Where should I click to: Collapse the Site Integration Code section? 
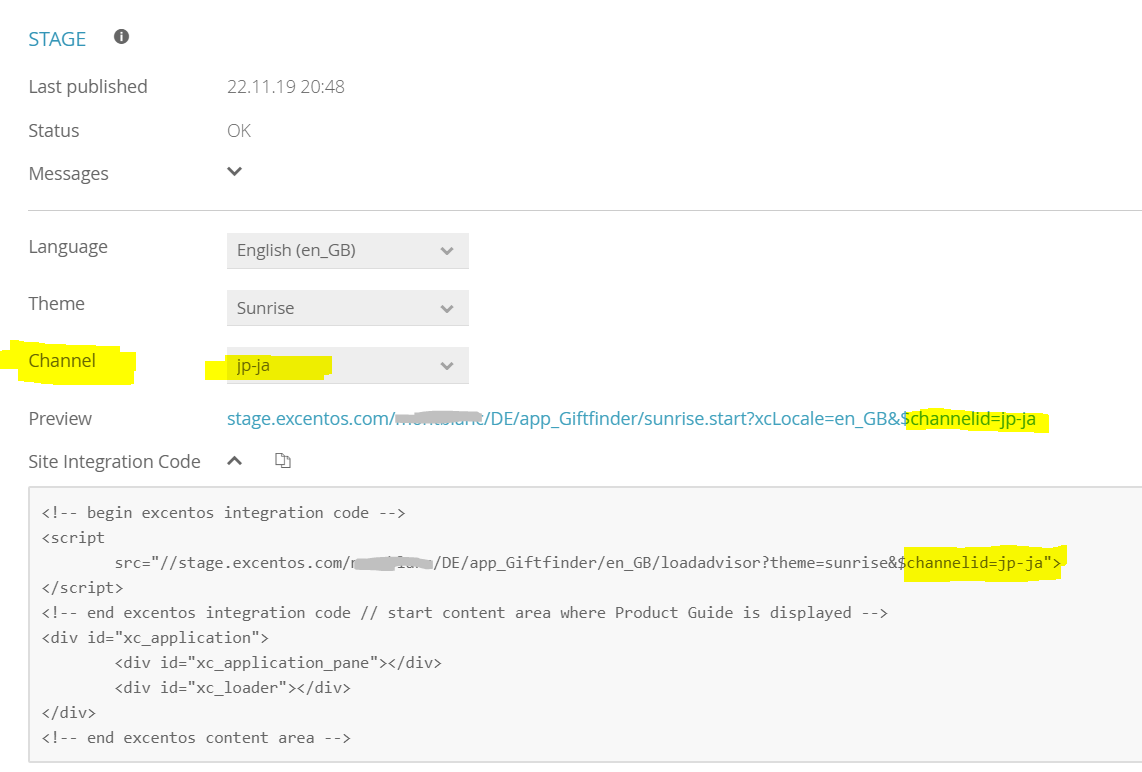tap(235, 460)
